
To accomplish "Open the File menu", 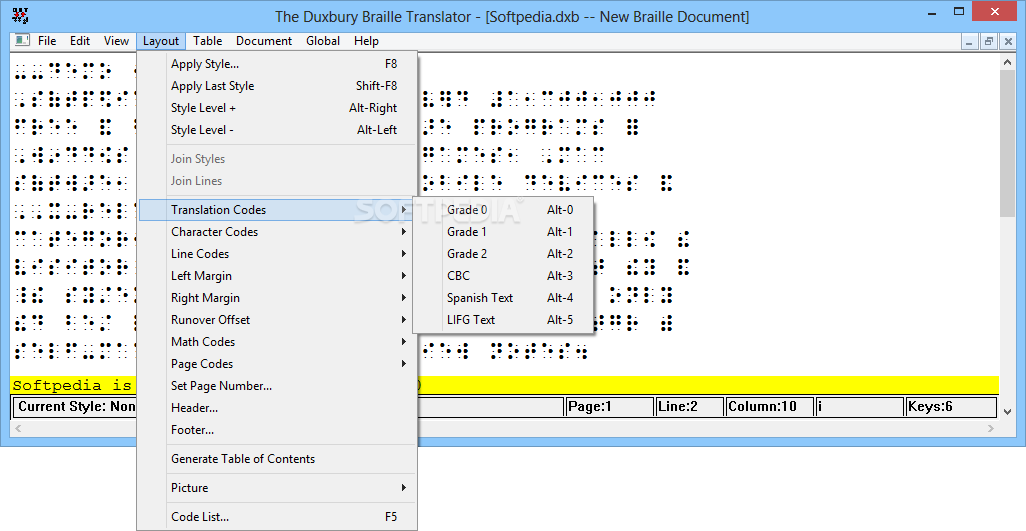I will [47, 41].
